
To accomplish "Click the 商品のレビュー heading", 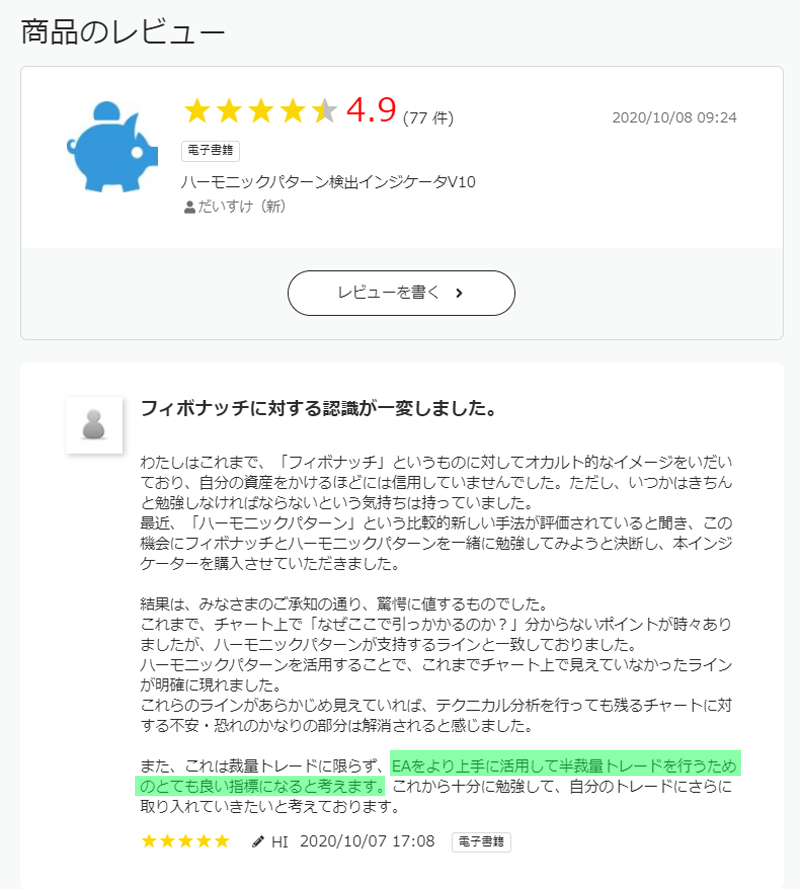I will (123, 32).
